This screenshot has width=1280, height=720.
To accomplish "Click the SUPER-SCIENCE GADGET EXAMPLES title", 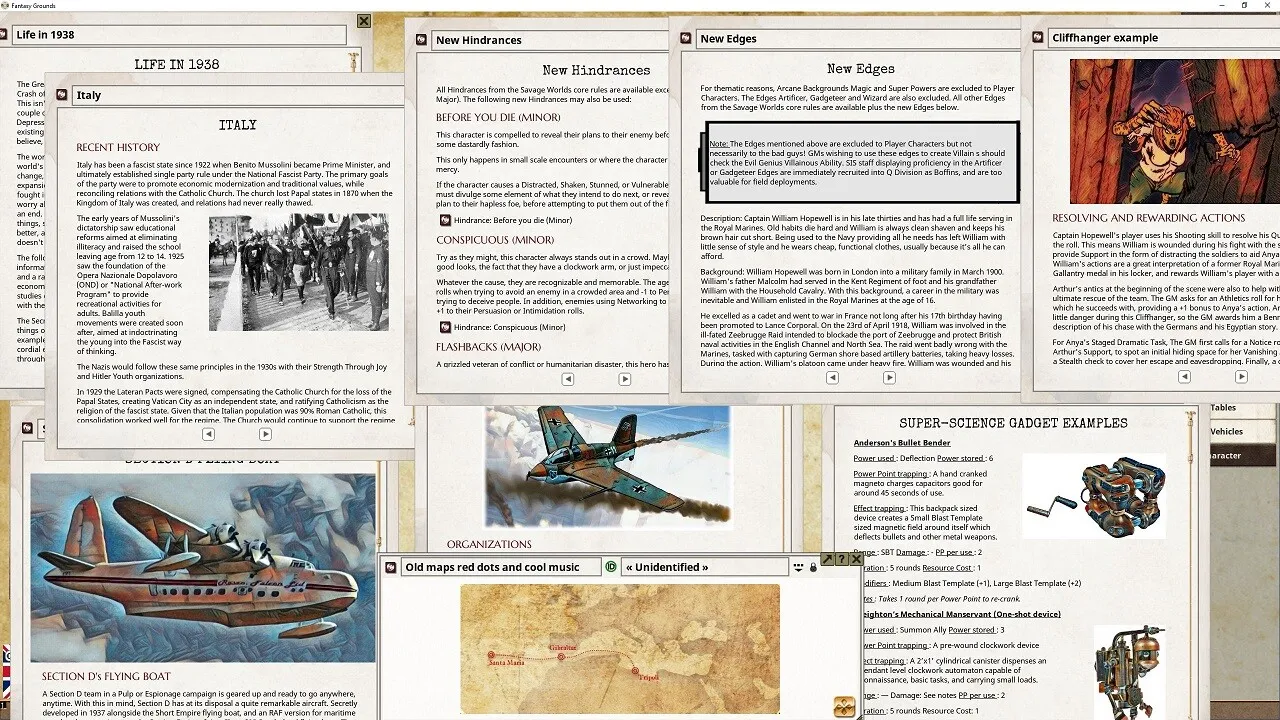I will click(x=1013, y=423).
